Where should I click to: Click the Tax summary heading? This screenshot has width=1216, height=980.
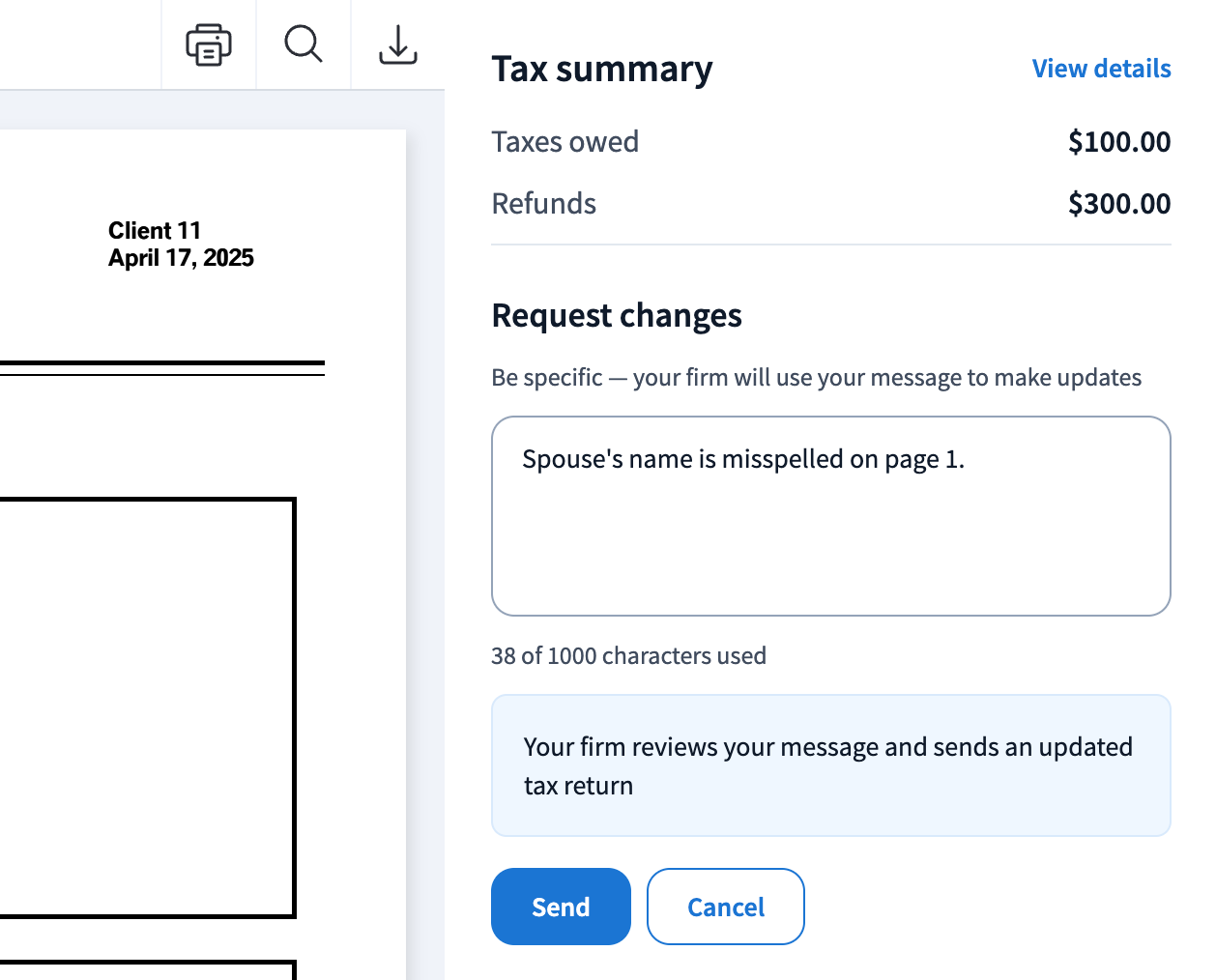pos(602,70)
